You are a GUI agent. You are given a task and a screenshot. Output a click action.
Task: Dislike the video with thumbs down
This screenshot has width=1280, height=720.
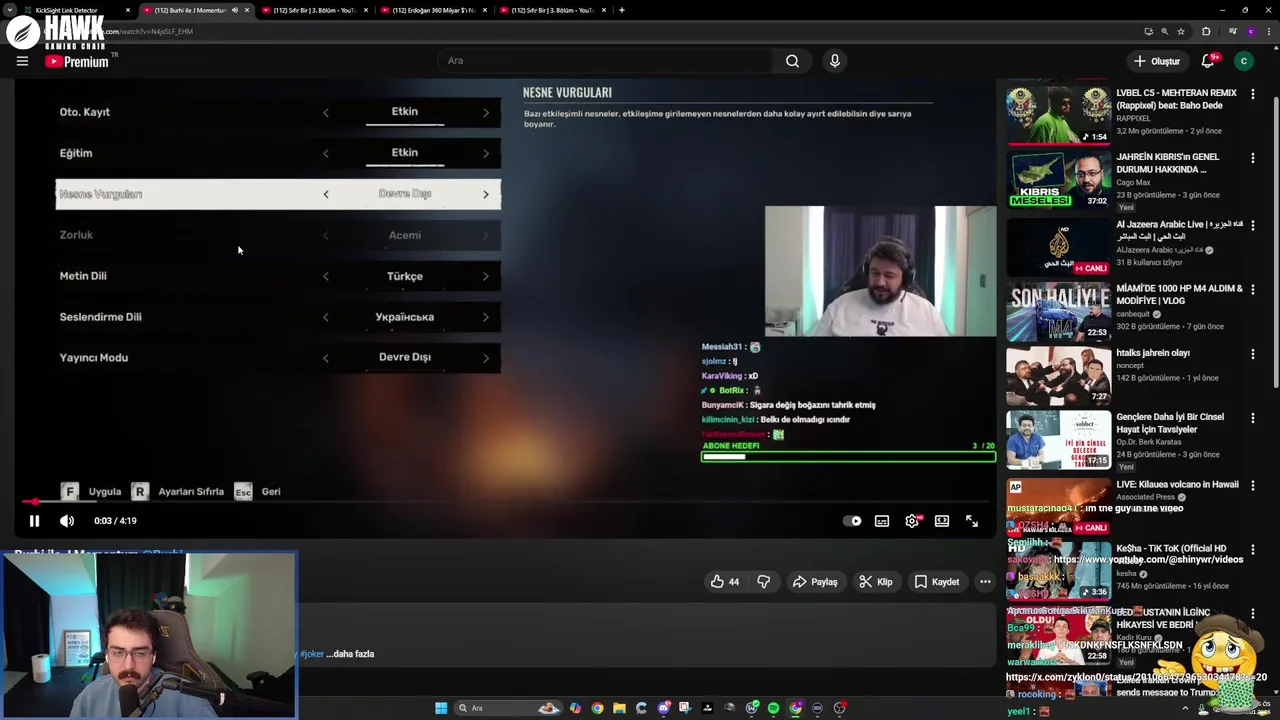763,582
